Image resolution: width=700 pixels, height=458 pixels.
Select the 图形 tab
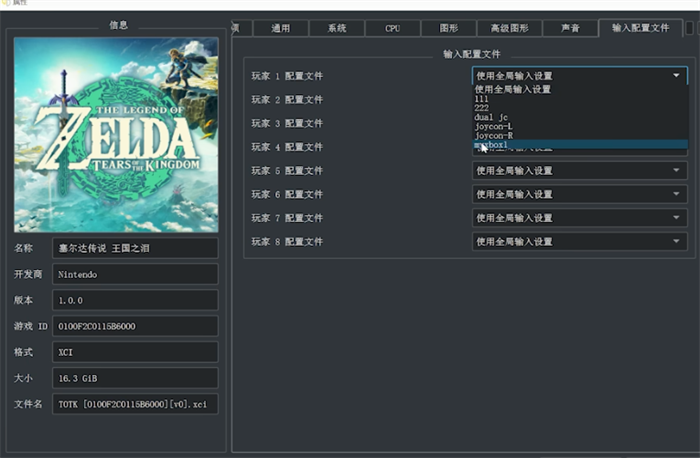tap(449, 28)
